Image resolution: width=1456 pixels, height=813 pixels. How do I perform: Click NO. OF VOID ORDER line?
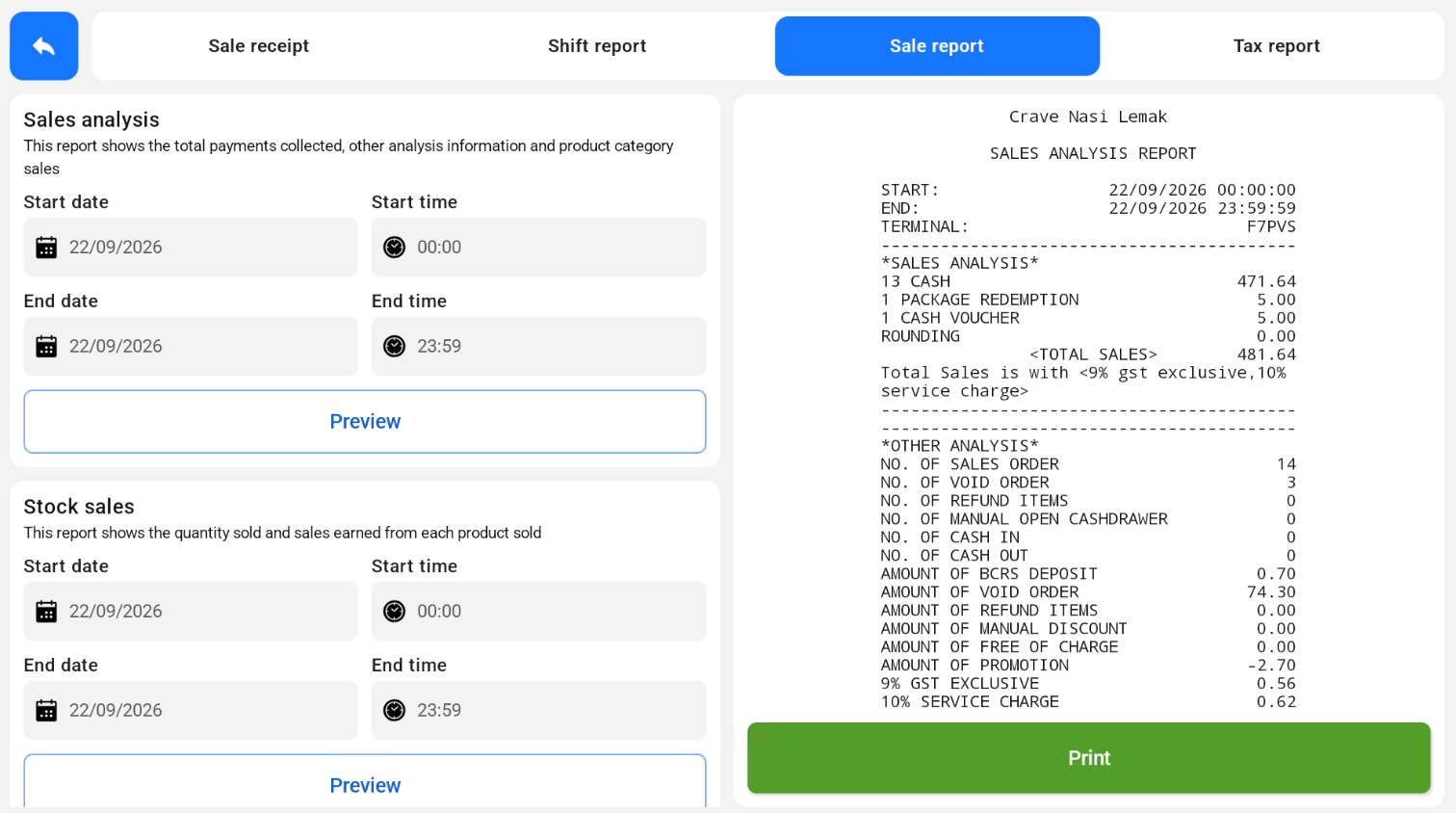point(1088,483)
